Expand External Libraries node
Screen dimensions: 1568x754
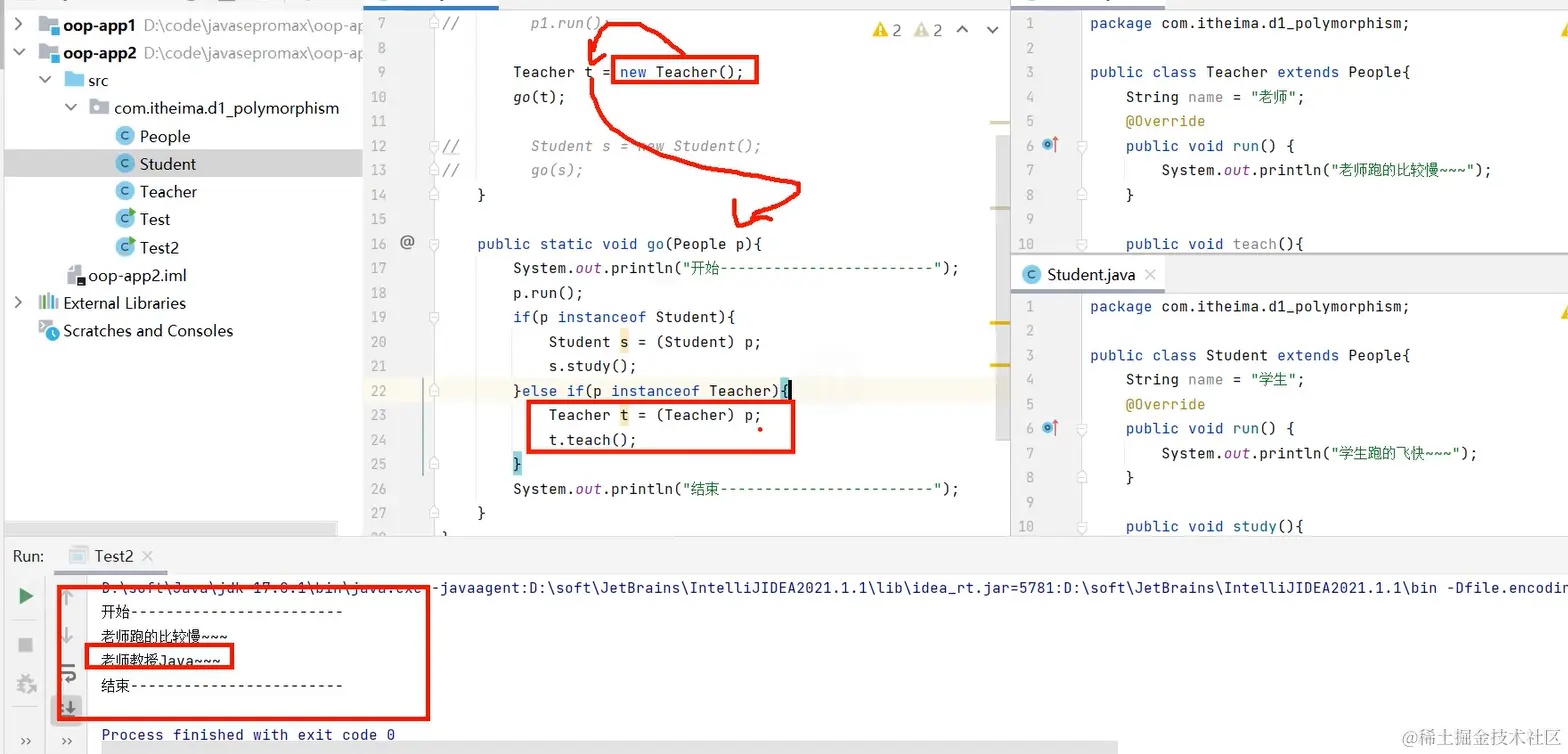pyautogui.click(x=19, y=303)
